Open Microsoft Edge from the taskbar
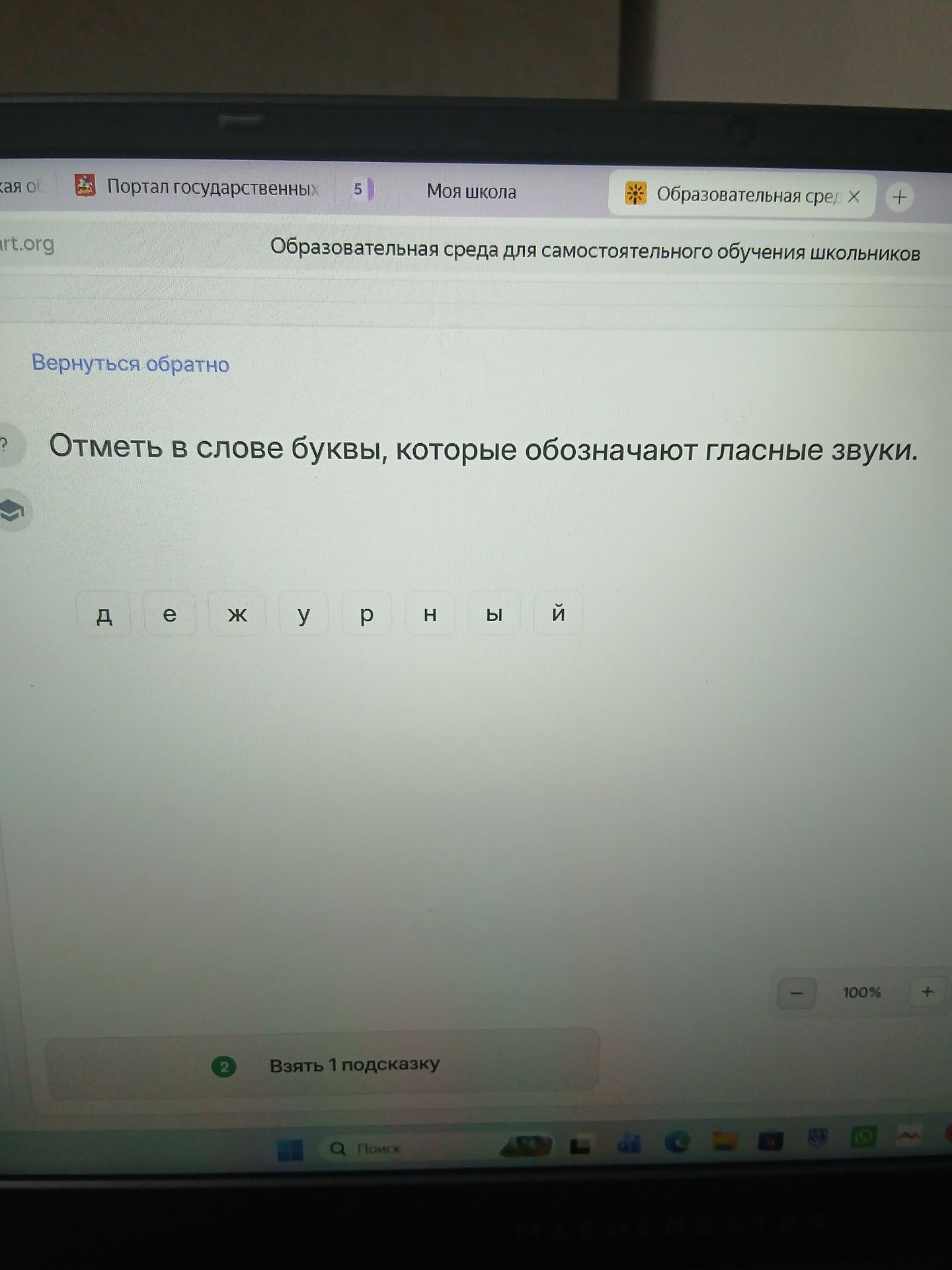 677,1142
